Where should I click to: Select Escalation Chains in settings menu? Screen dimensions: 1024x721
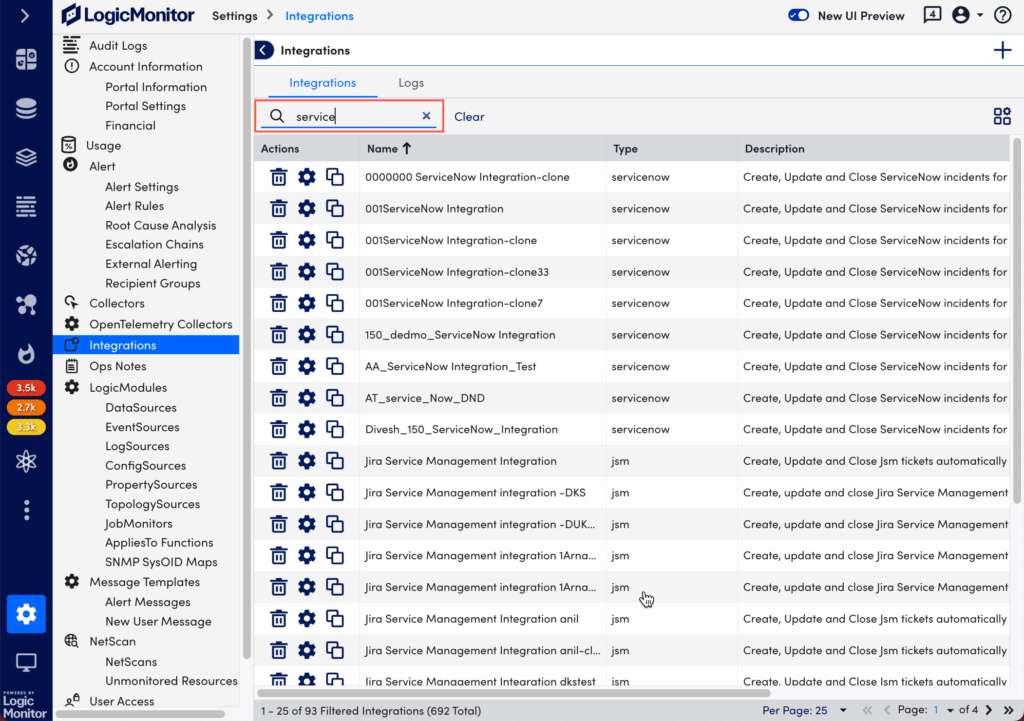pyautogui.click(x=154, y=245)
